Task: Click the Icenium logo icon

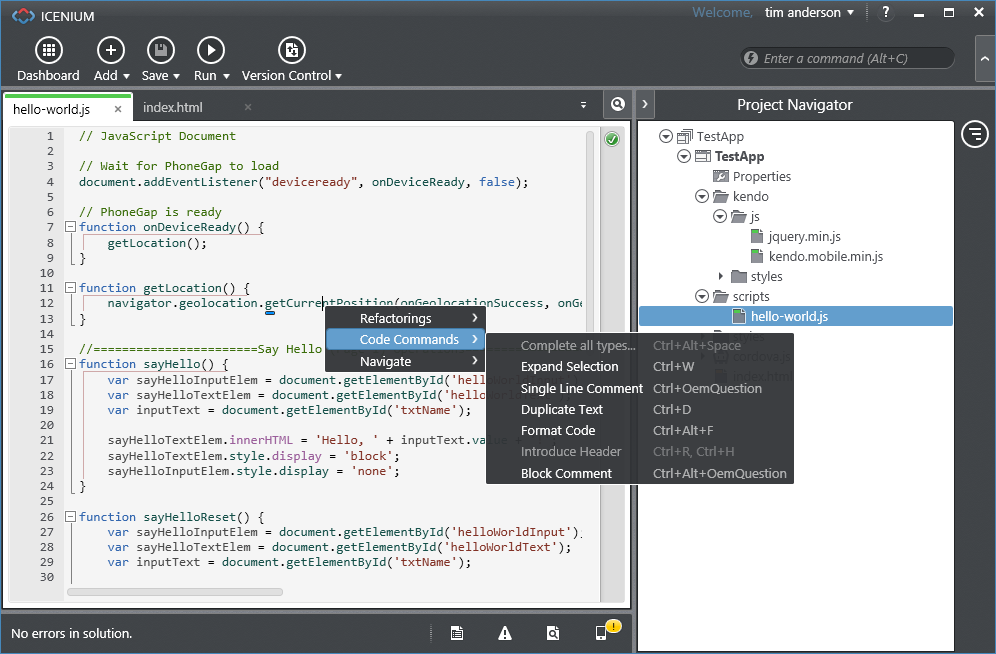Action: (x=23, y=16)
